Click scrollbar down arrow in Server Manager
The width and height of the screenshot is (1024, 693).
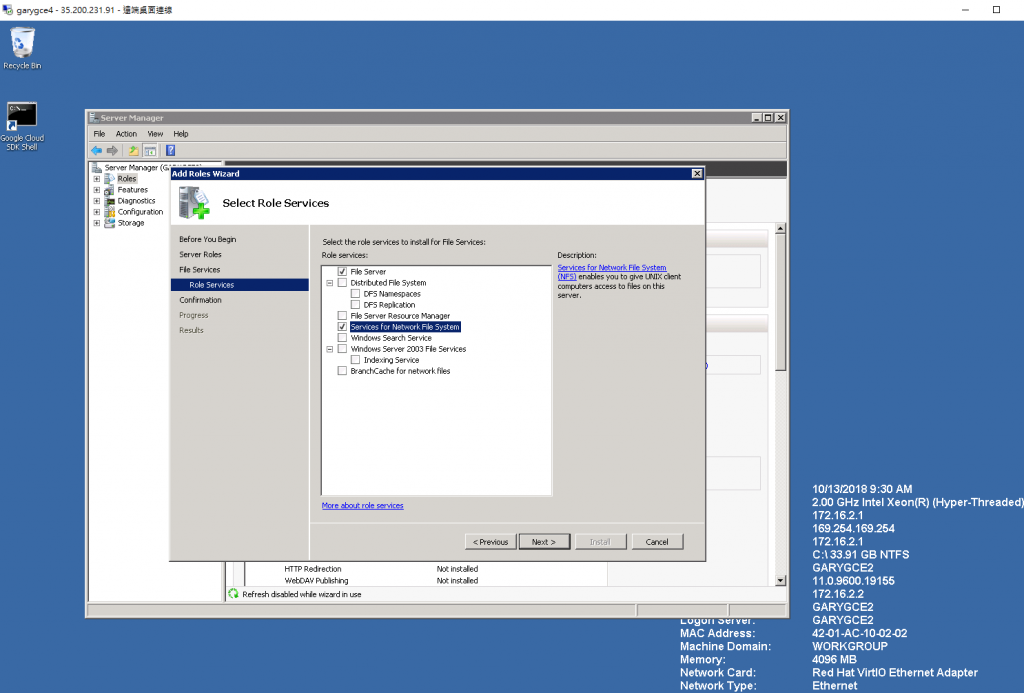click(x=780, y=580)
